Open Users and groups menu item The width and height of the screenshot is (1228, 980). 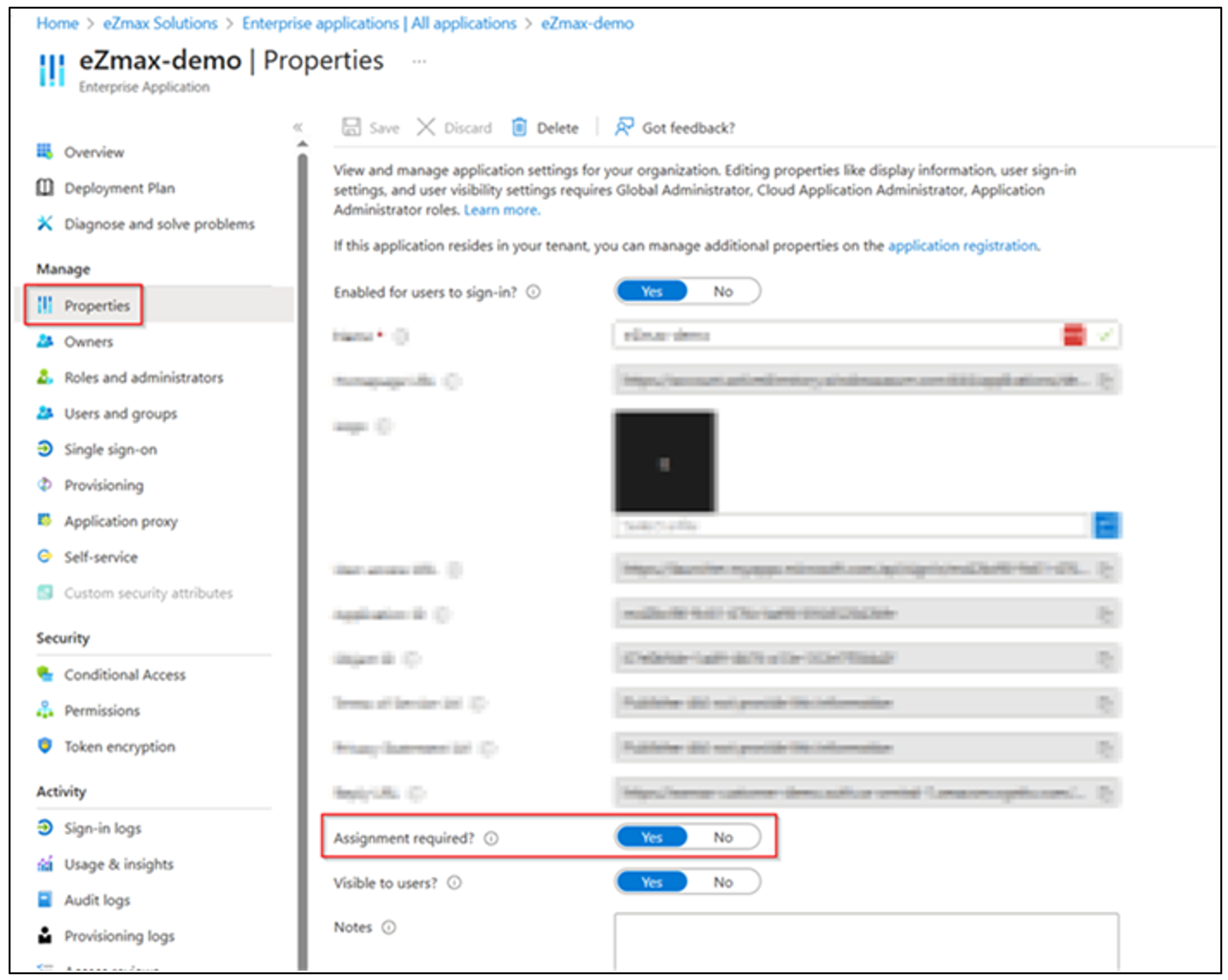point(120,414)
